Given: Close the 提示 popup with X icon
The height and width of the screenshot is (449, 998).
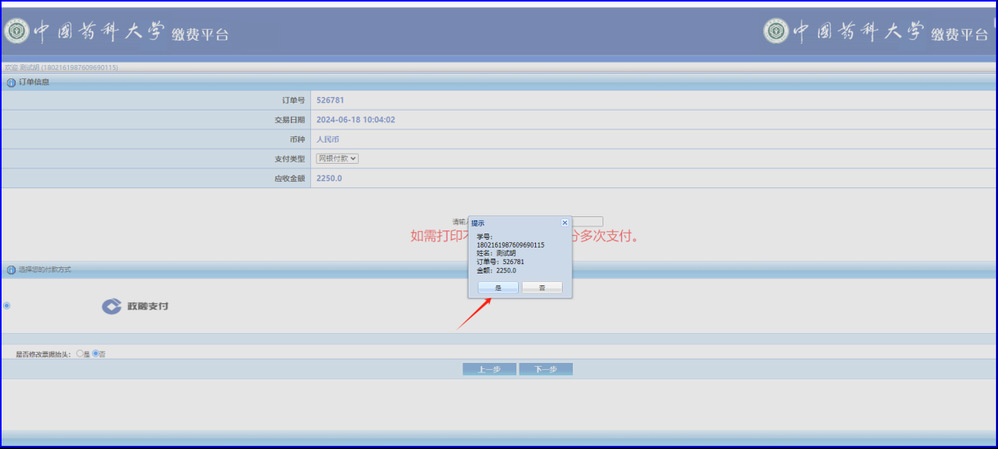Looking at the screenshot, I should (564, 222).
